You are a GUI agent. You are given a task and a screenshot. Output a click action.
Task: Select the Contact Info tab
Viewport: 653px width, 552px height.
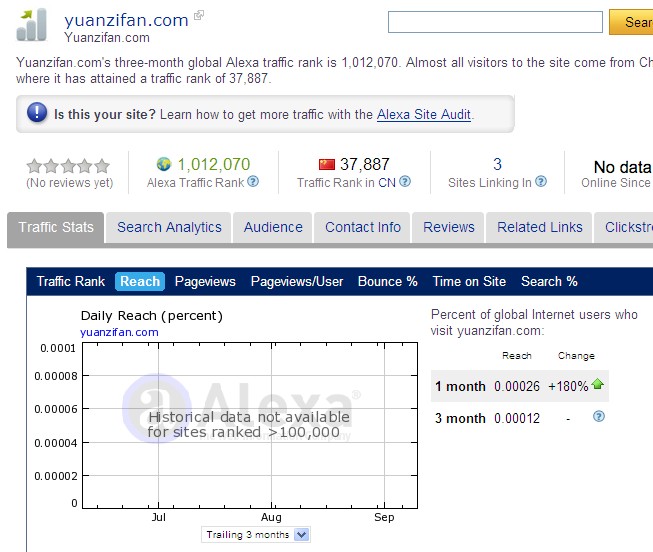pos(362,227)
